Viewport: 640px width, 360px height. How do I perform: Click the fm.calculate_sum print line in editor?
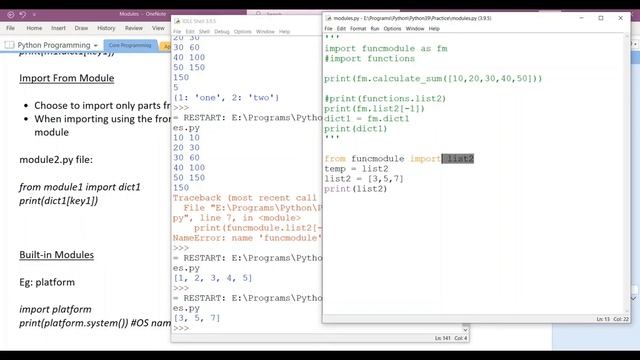click(x=433, y=78)
